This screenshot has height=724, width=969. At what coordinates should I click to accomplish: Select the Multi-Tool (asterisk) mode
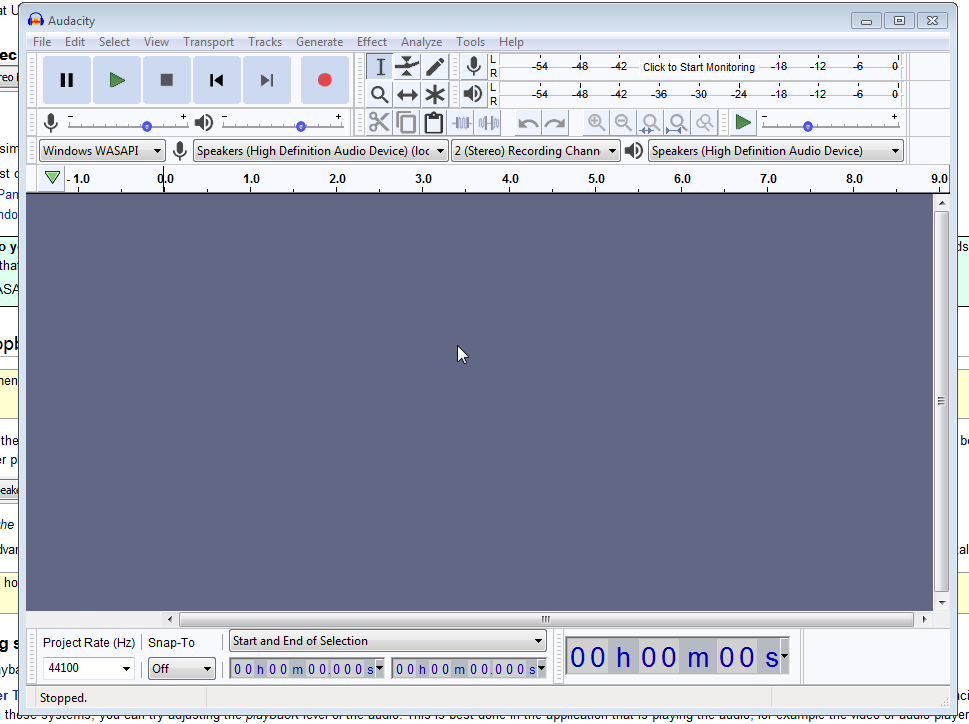(x=435, y=95)
